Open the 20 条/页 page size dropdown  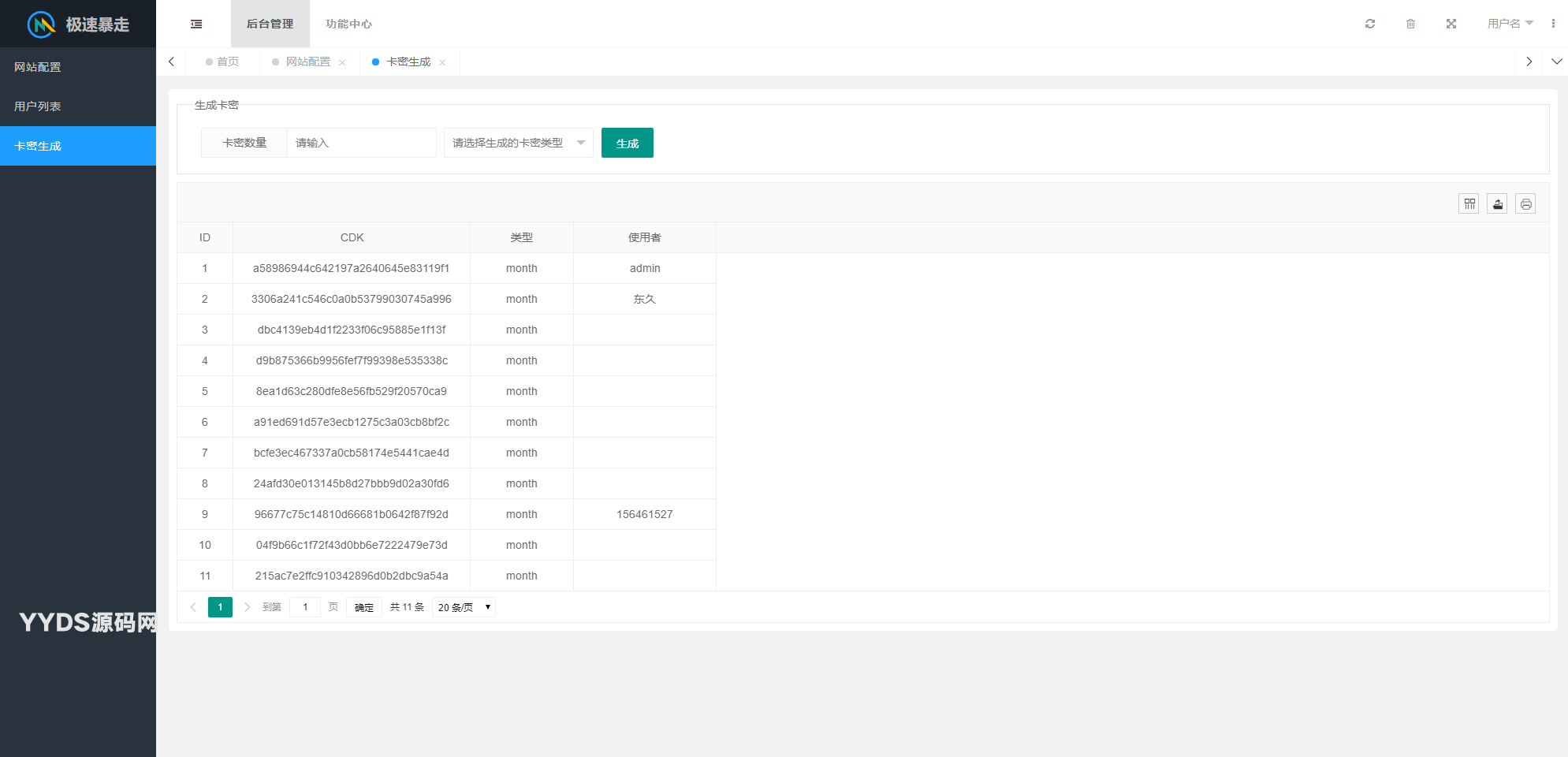coord(464,607)
